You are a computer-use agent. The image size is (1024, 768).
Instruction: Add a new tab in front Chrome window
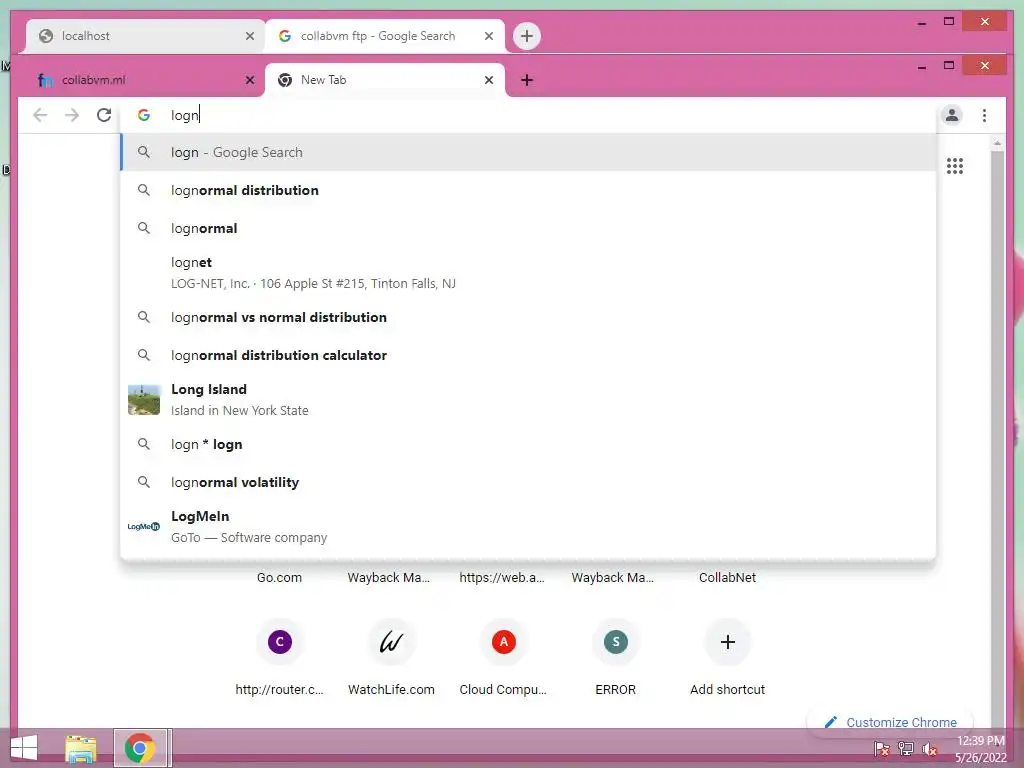coord(527,80)
